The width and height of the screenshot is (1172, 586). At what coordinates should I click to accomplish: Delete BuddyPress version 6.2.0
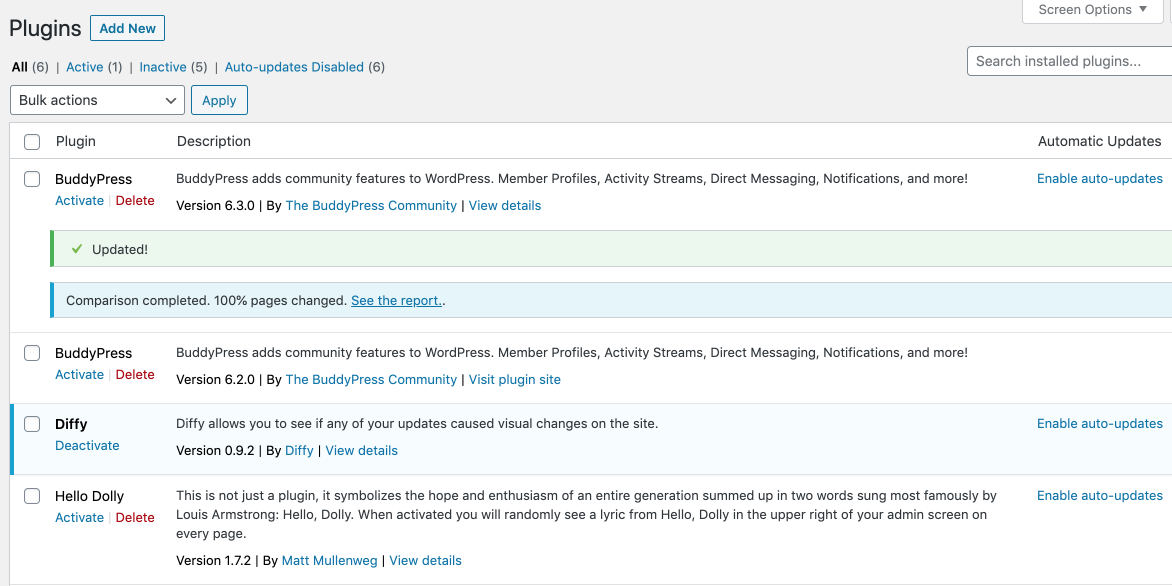coord(135,374)
